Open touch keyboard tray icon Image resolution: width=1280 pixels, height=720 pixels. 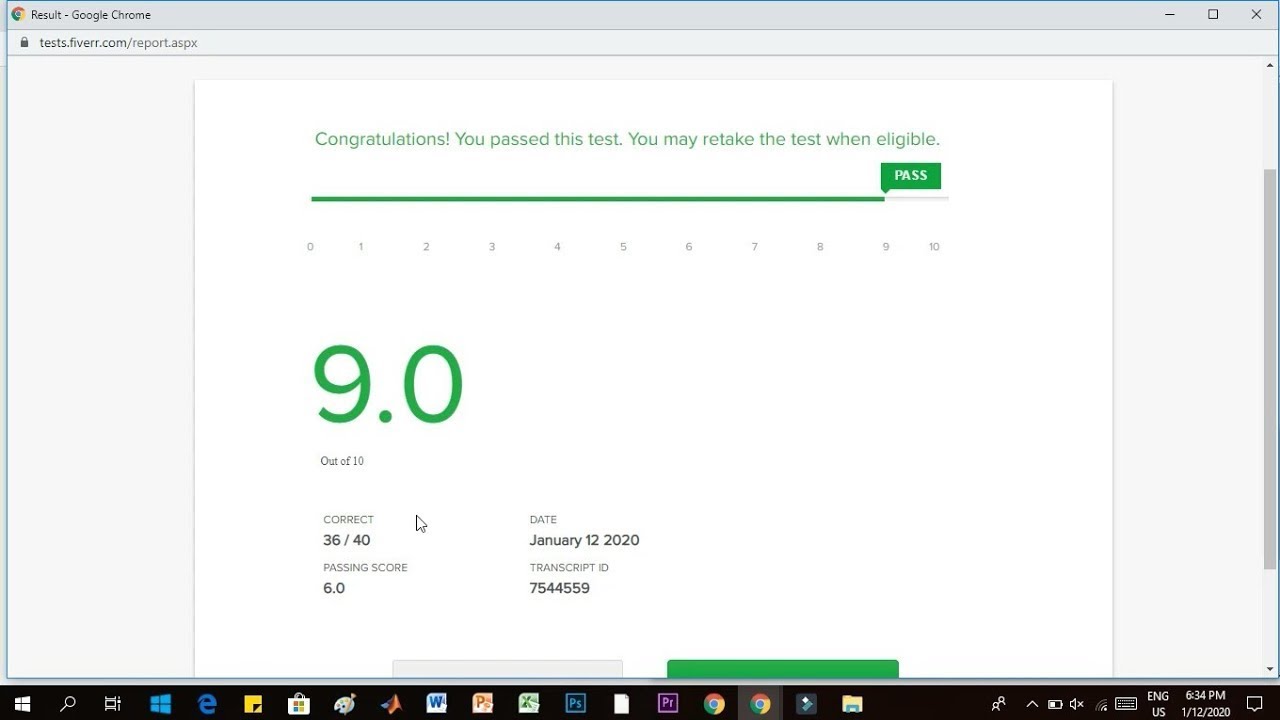click(x=1126, y=704)
